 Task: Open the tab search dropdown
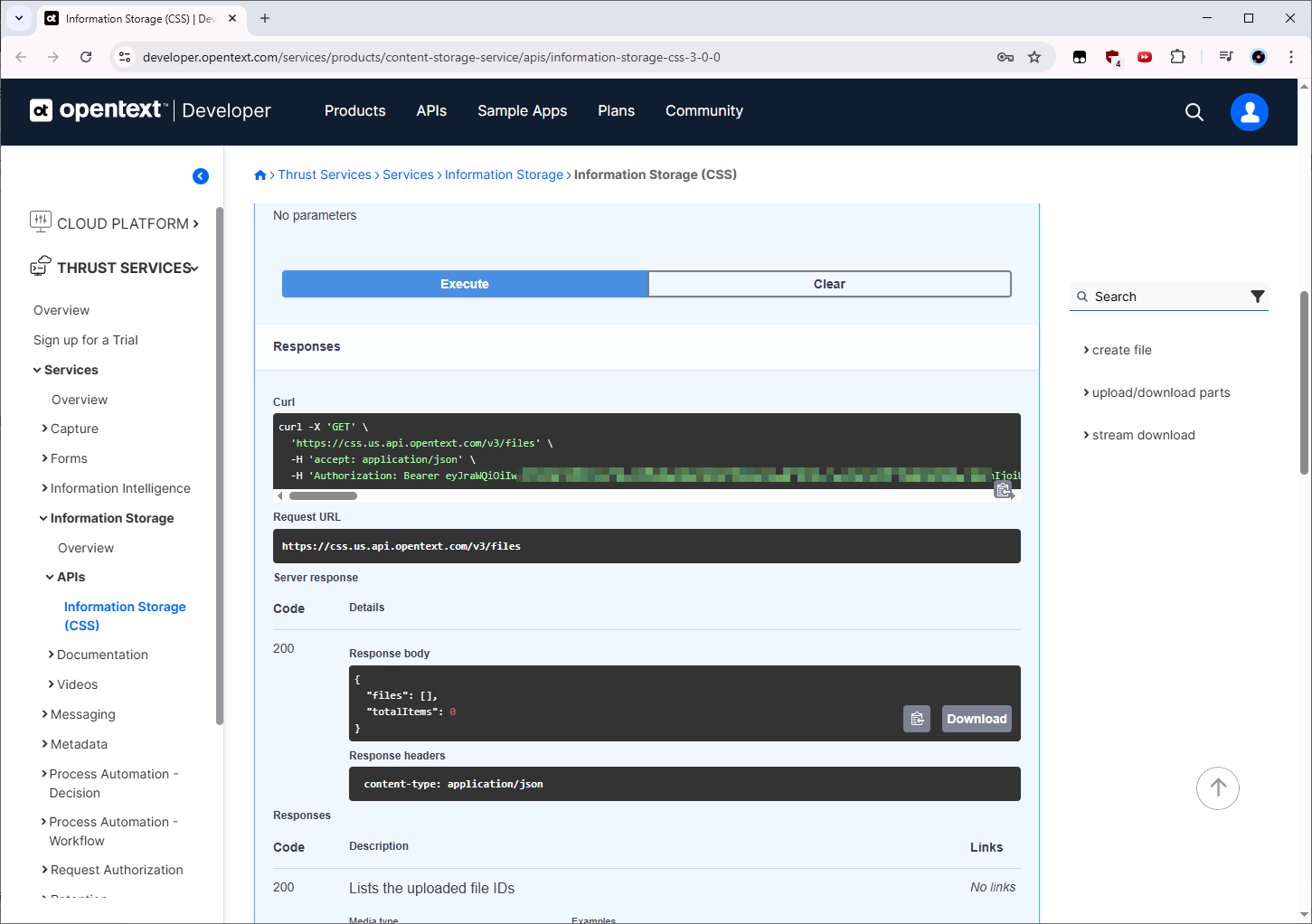click(18, 18)
